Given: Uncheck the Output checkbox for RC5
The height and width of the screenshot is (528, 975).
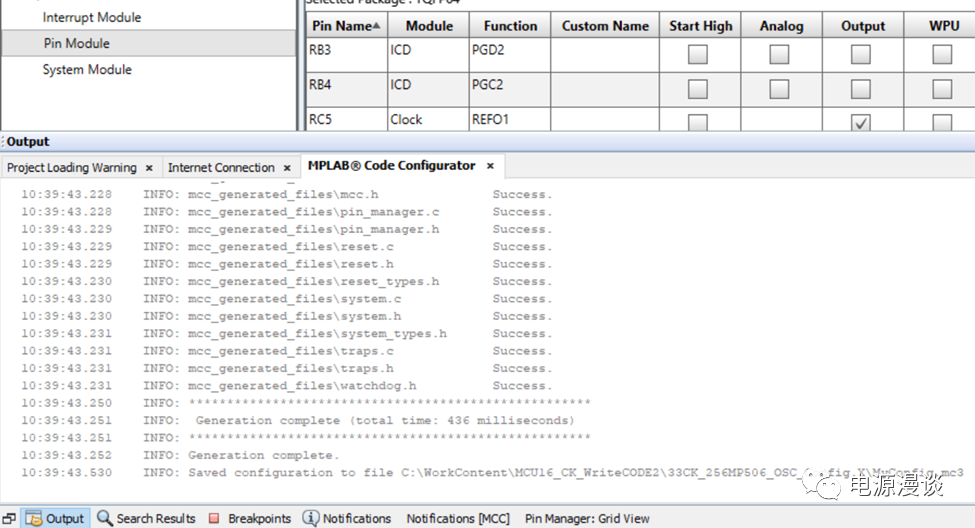Looking at the screenshot, I should [x=860, y=123].
